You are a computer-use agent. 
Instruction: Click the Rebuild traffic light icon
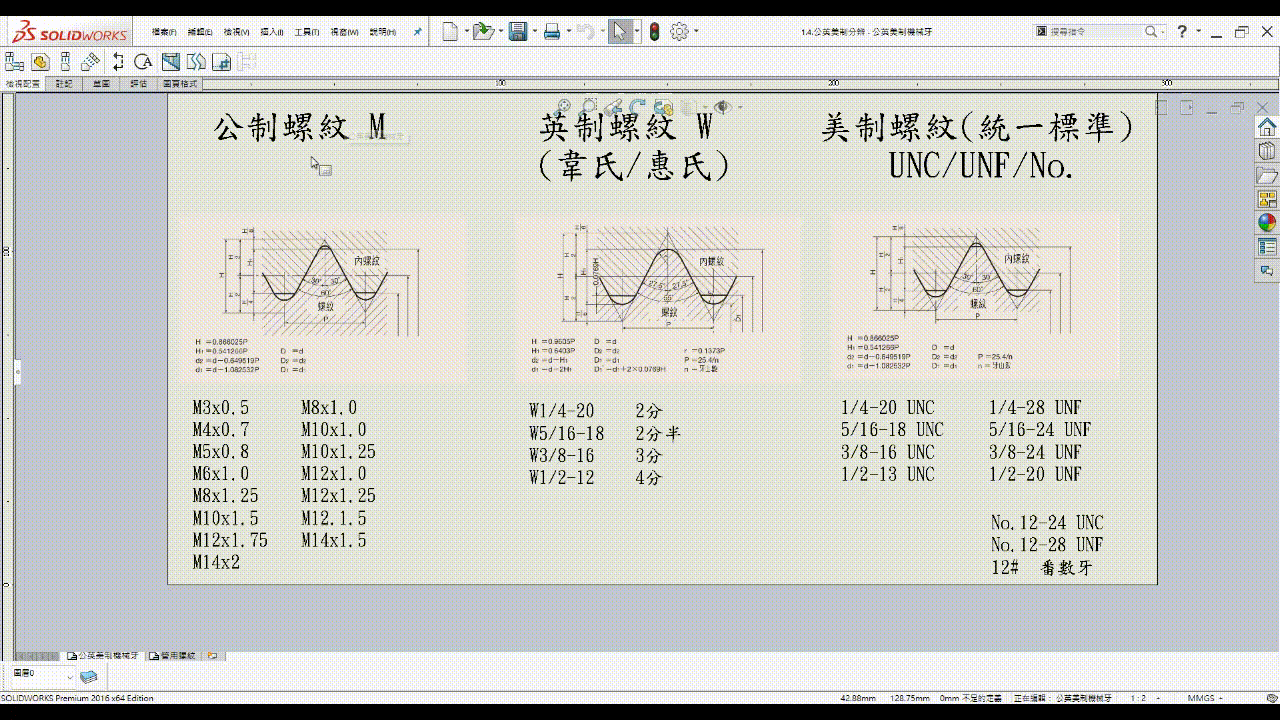click(x=654, y=32)
